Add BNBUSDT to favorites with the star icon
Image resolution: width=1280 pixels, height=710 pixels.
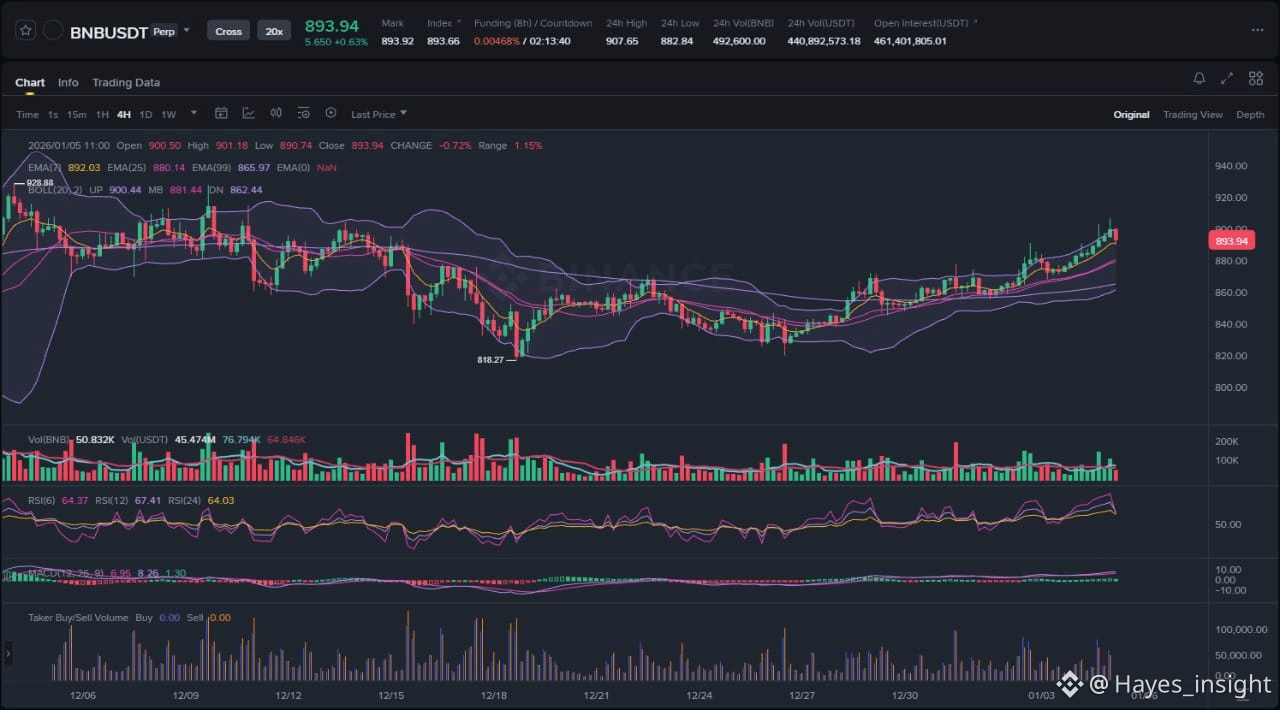[26, 31]
